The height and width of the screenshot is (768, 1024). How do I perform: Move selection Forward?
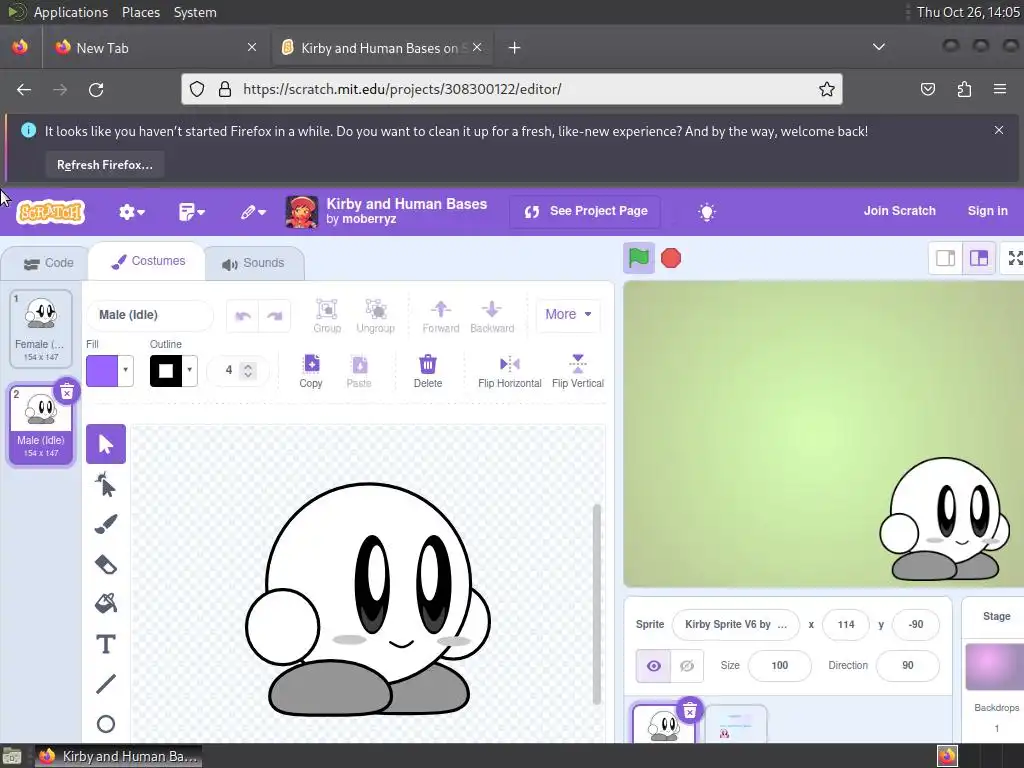[x=441, y=315]
